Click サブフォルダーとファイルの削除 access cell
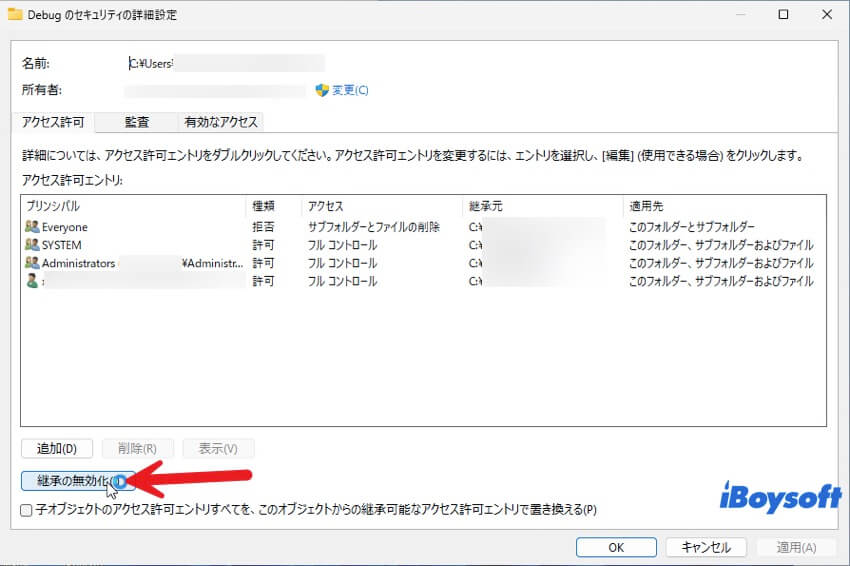 [374, 227]
